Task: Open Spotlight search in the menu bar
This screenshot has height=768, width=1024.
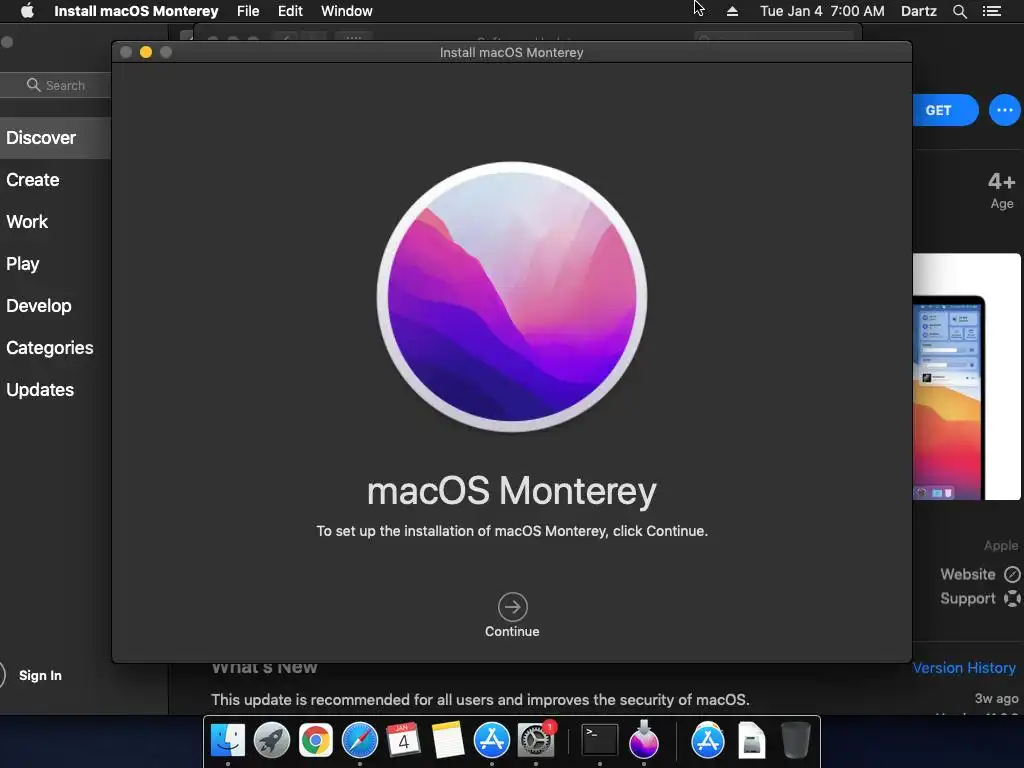Action: [x=959, y=11]
